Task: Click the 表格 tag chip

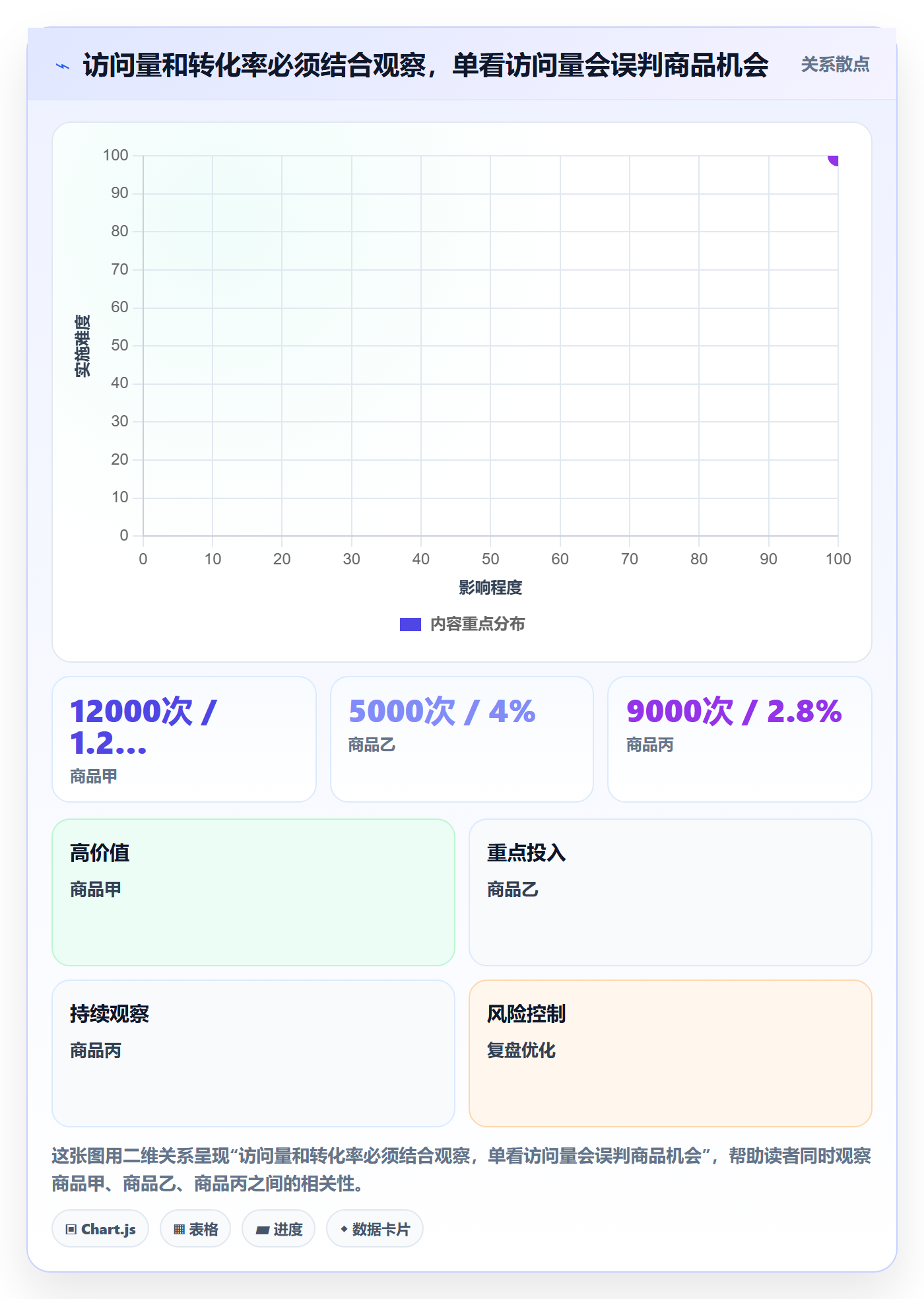Action: (x=195, y=1229)
